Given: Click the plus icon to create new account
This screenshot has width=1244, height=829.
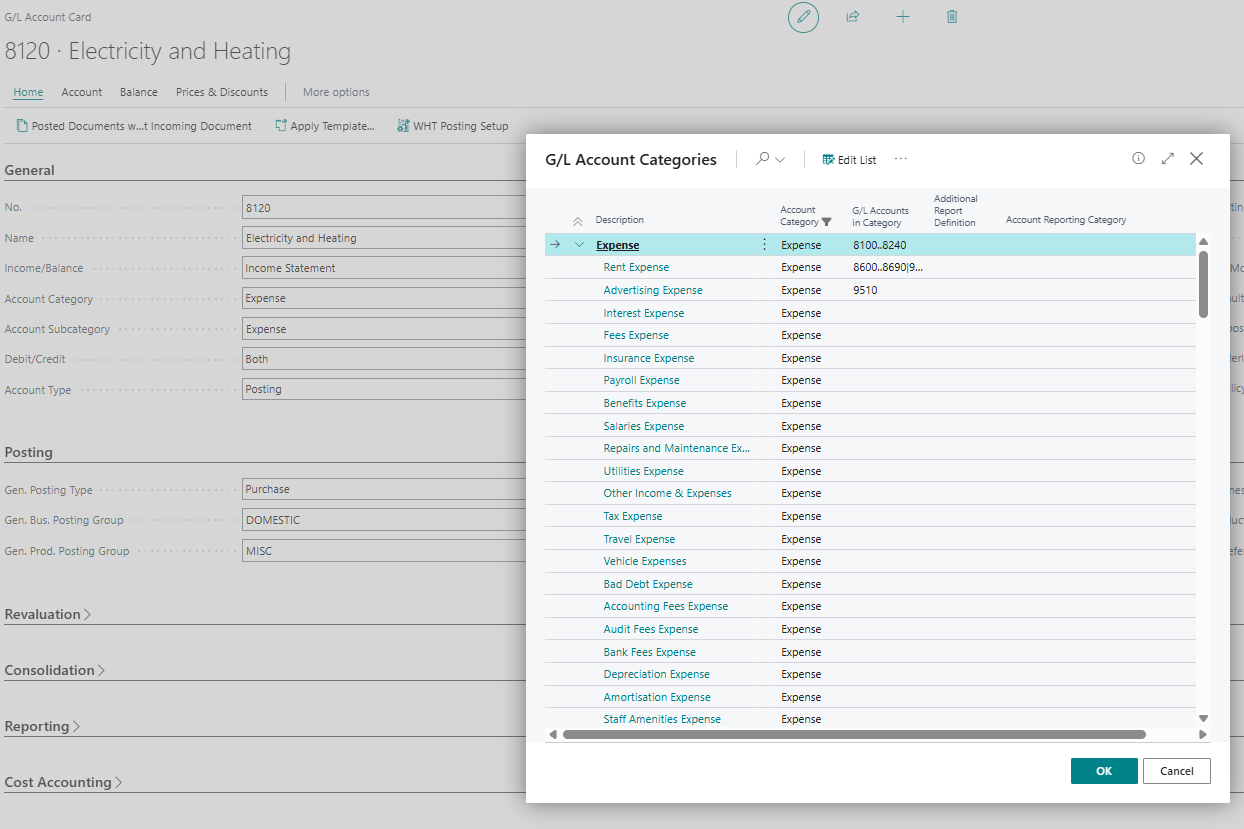Looking at the screenshot, I should pos(903,17).
